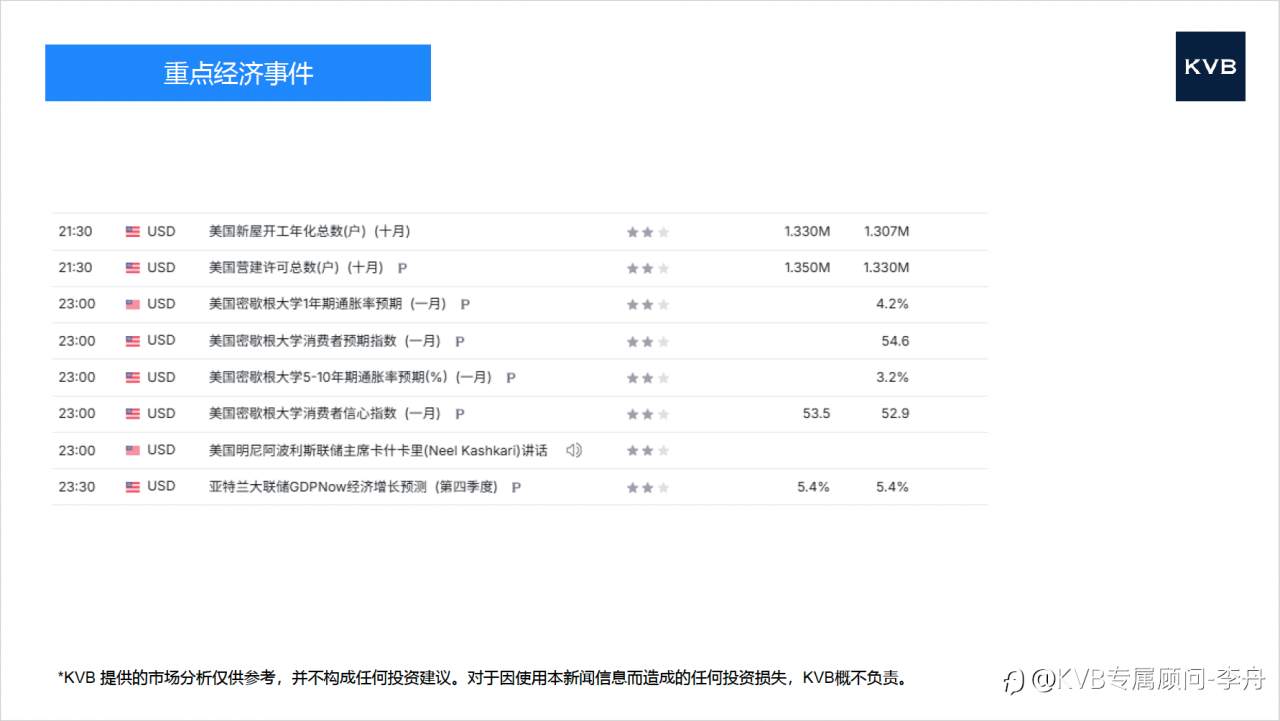
Task: Click the P marker on the 5-10年期通胀率预期 row
Action: click(510, 377)
